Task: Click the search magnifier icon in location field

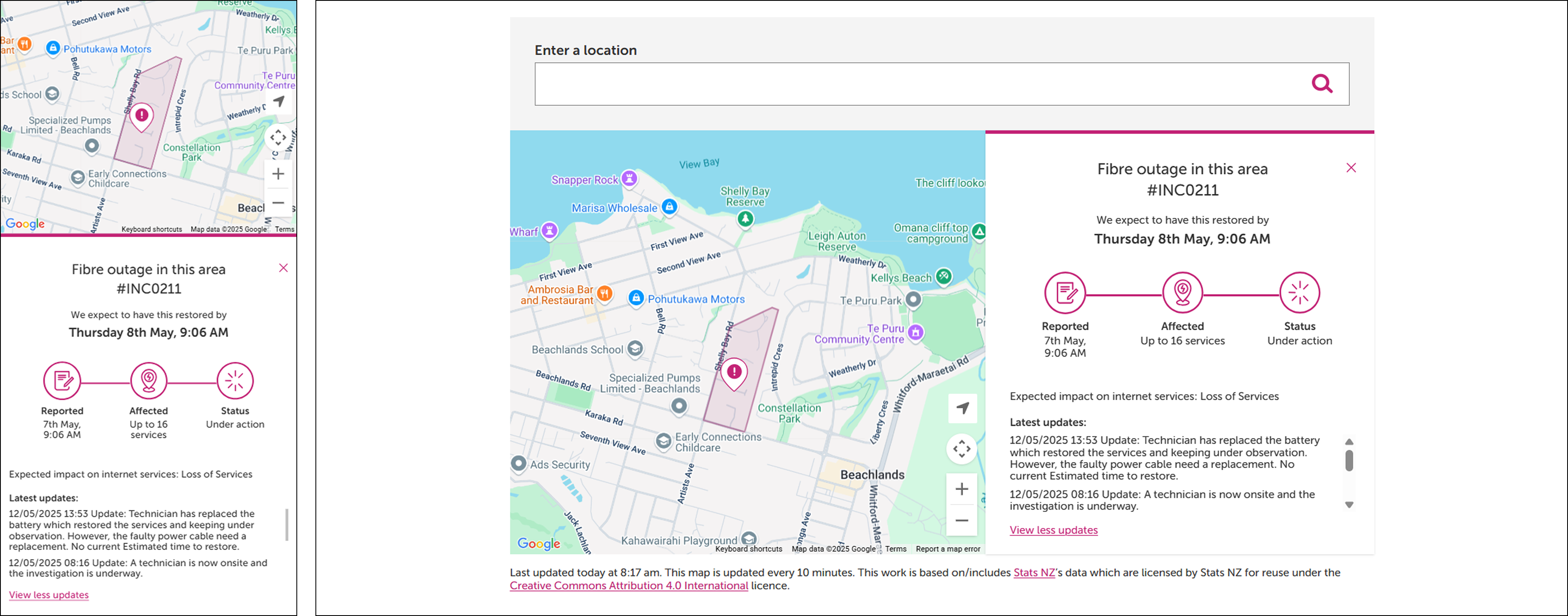Action: [x=1322, y=83]
